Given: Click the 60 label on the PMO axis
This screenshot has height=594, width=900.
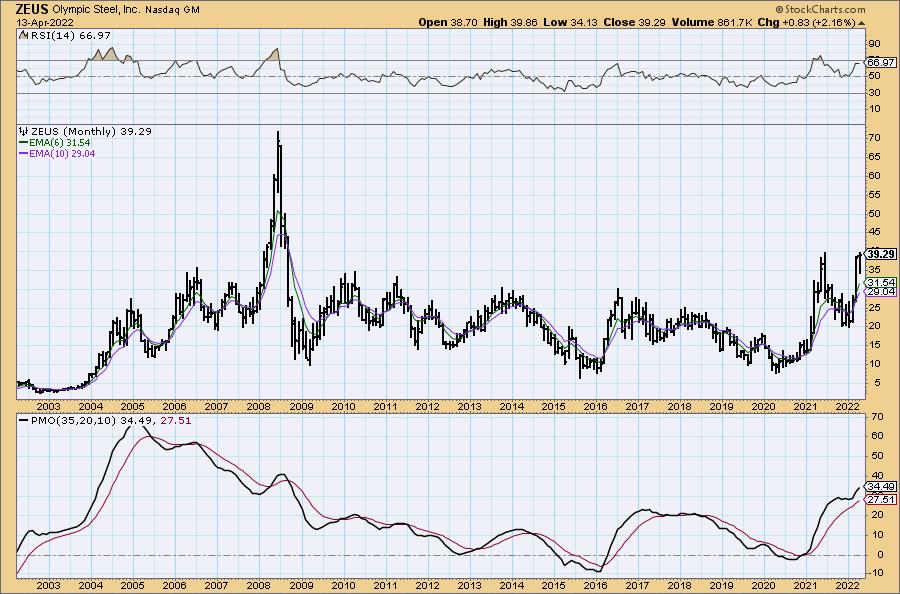Looking at the screenshot, I should 876,436.
